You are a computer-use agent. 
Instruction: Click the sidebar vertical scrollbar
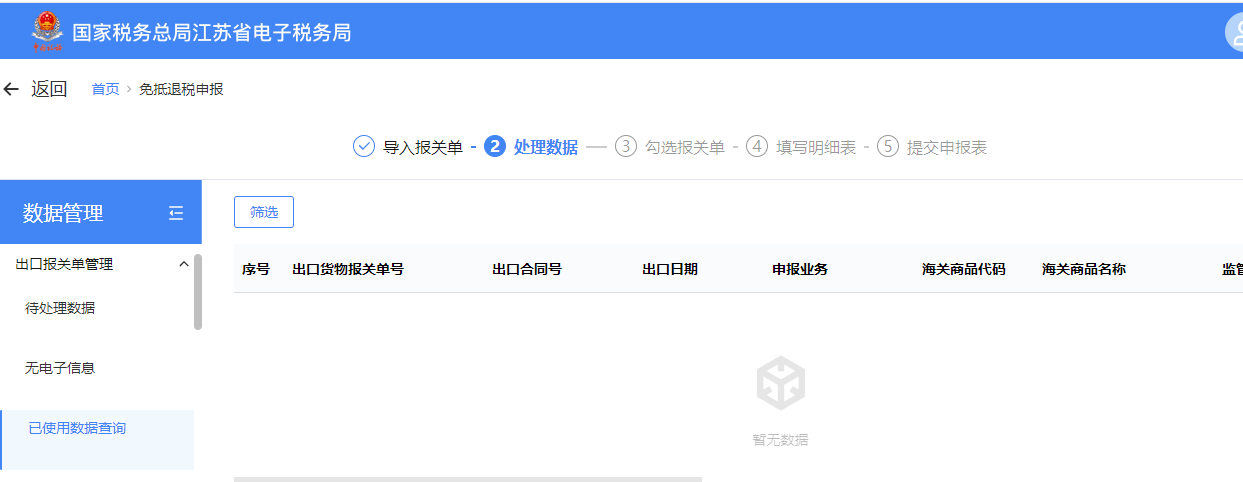coord(198,291)
